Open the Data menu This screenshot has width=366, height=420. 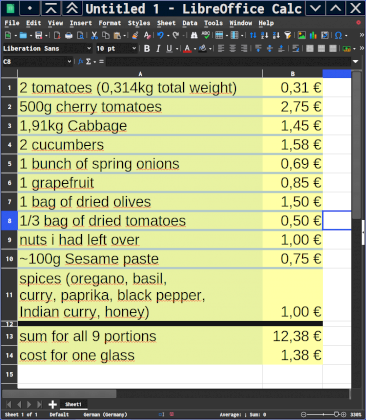coord(190,23)
